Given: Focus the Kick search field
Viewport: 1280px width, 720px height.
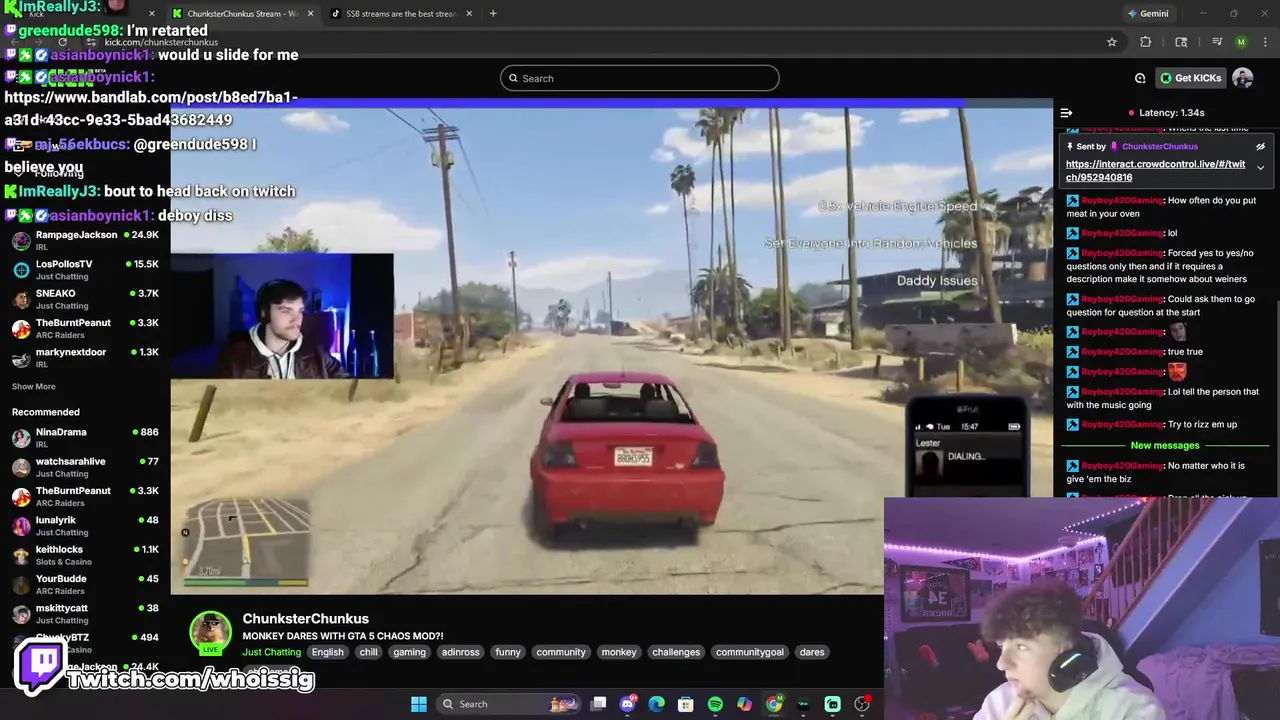Looking at the screenshot, I should click(640, 78).
